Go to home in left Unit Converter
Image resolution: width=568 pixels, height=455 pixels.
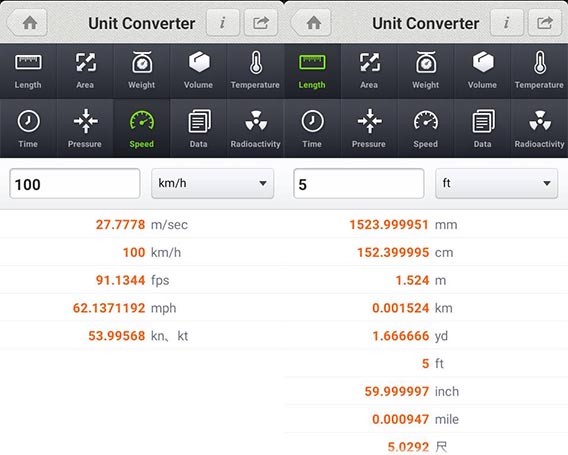[28, 23]
